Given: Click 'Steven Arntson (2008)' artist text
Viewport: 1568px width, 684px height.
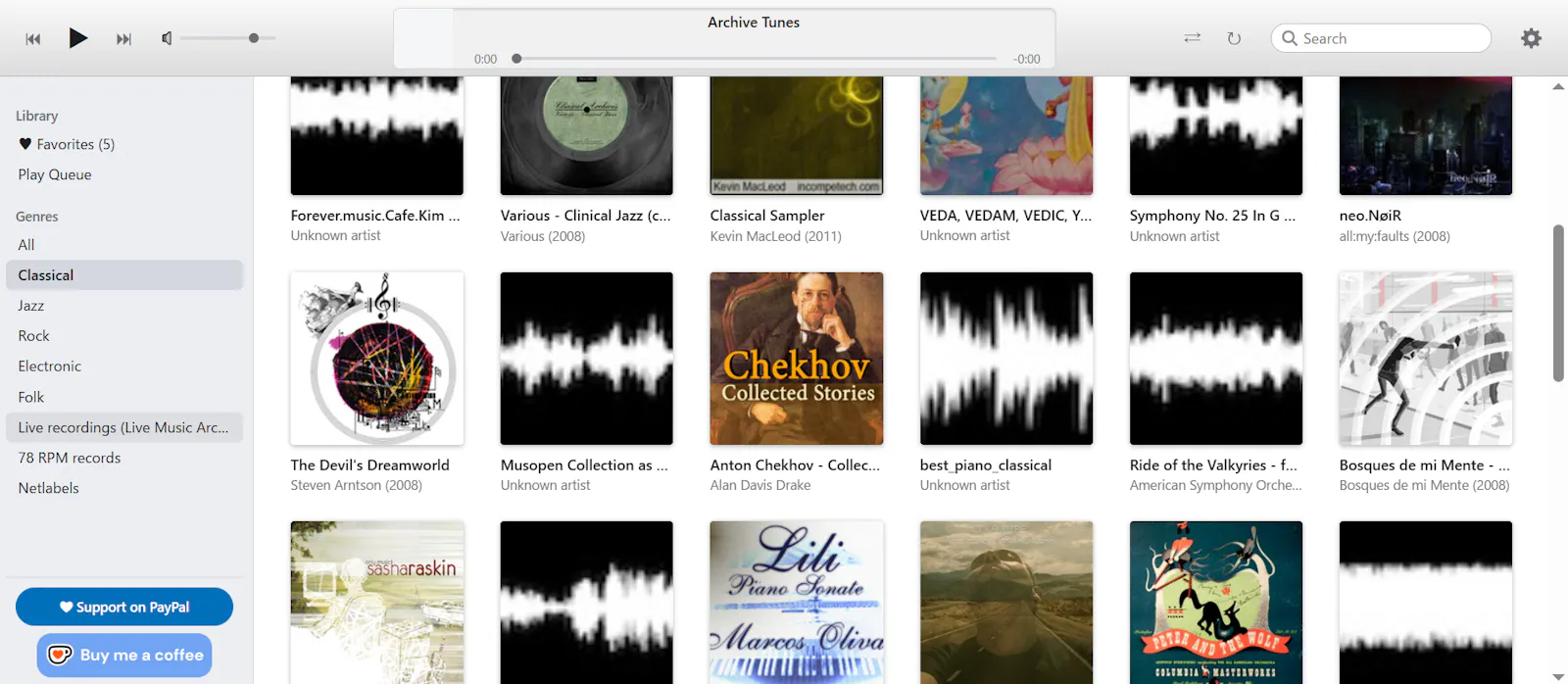Looking at the screenshot, I should pyautogui.click(x=357, y=485).
